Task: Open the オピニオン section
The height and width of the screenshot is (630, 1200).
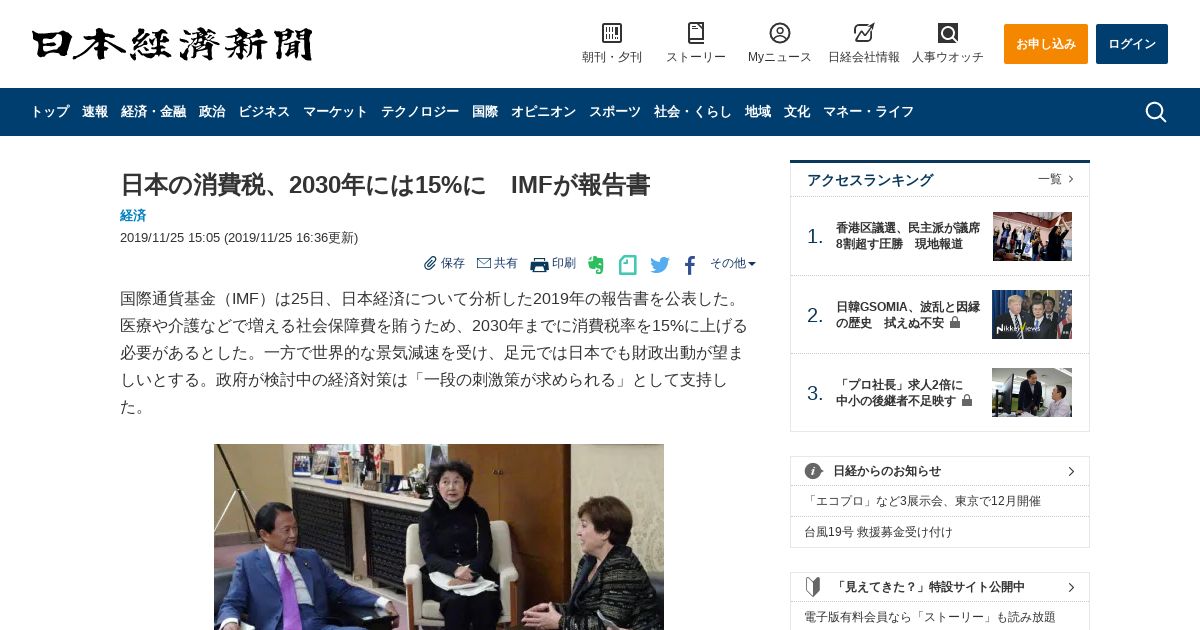Action: (543, 112)
